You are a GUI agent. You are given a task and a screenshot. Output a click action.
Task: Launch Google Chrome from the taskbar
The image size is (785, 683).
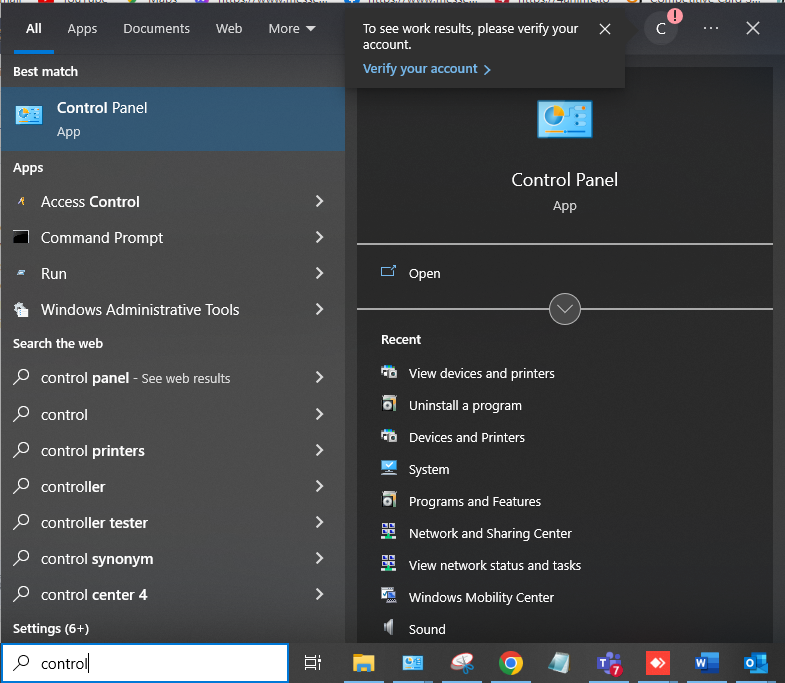[511, 663]
